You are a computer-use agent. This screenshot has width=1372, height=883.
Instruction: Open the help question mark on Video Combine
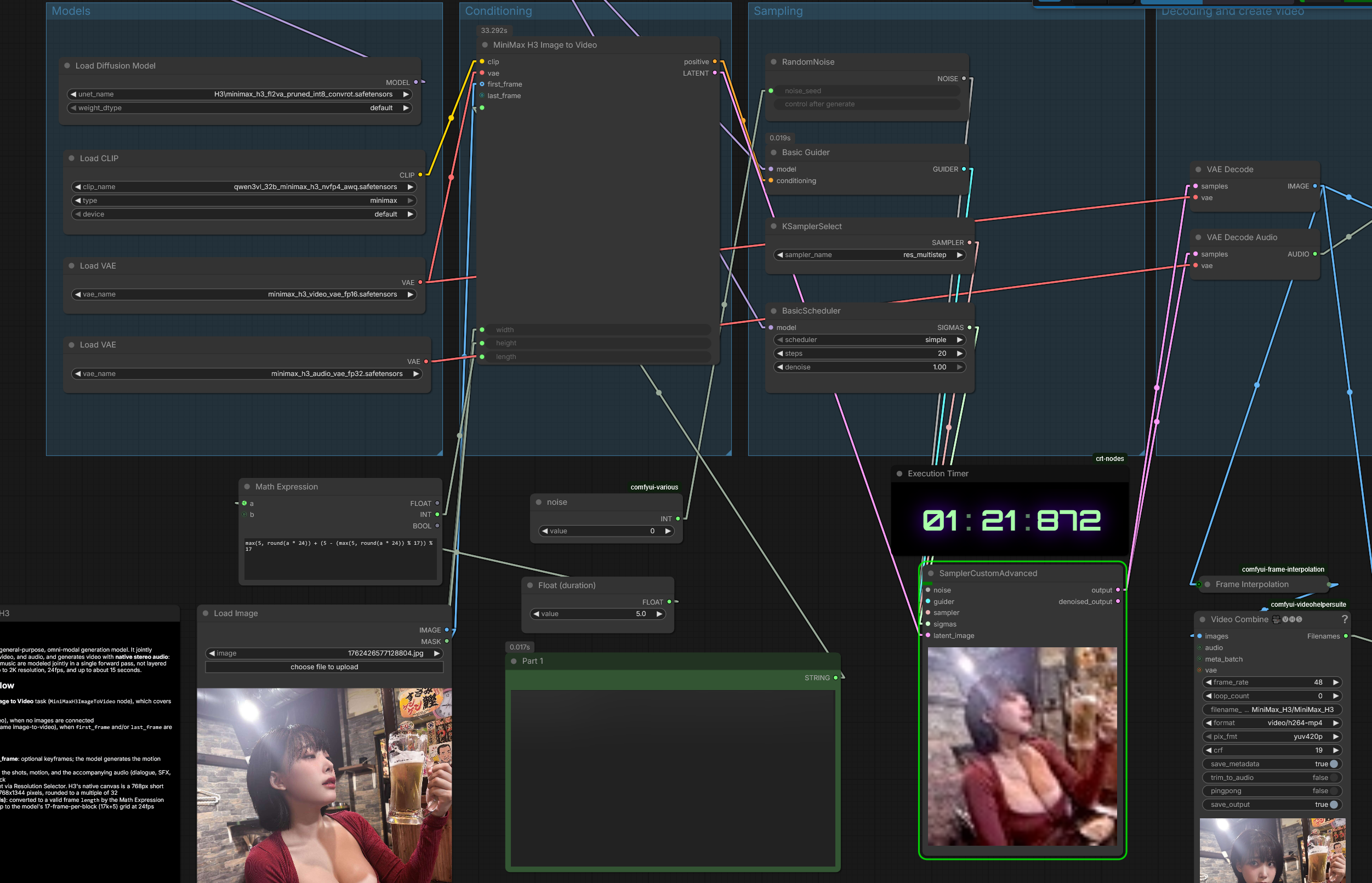1345,619
